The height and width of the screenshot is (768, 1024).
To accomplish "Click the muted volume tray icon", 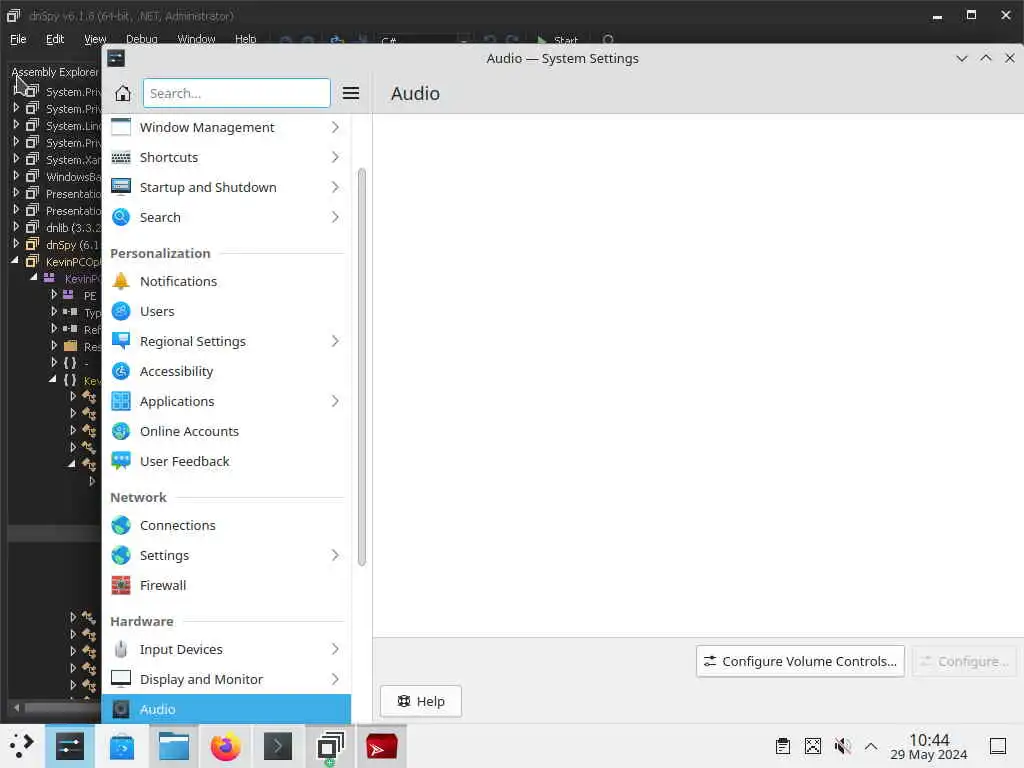I will [842, 746].
